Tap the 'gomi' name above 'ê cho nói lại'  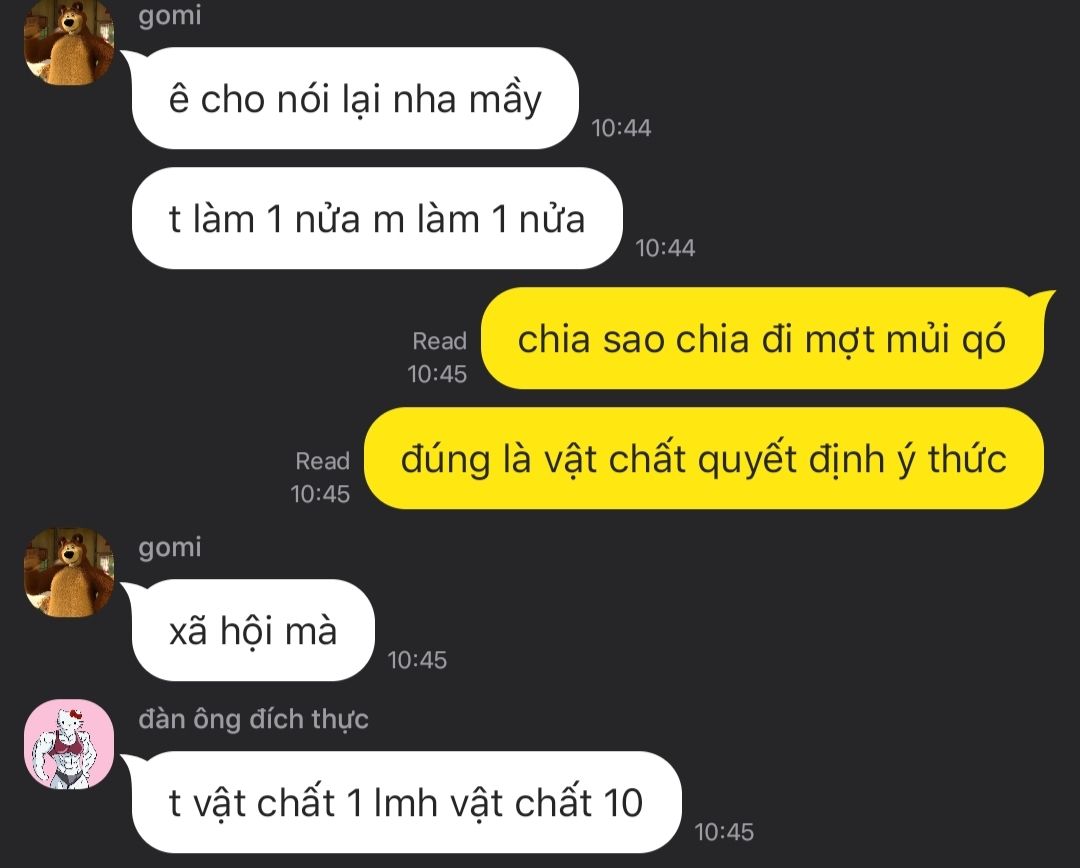(169, 15)
